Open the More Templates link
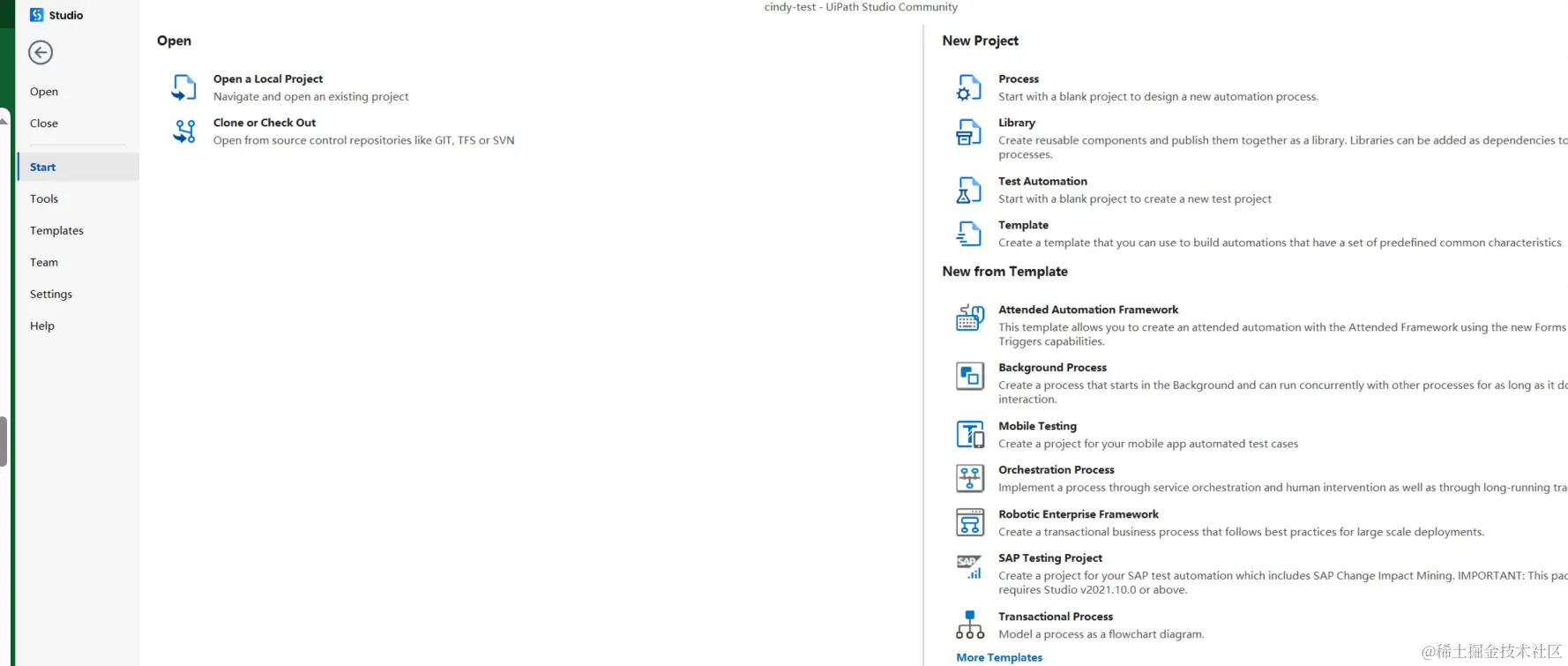Screen dimensions: 1568x666 click(999, 658)
